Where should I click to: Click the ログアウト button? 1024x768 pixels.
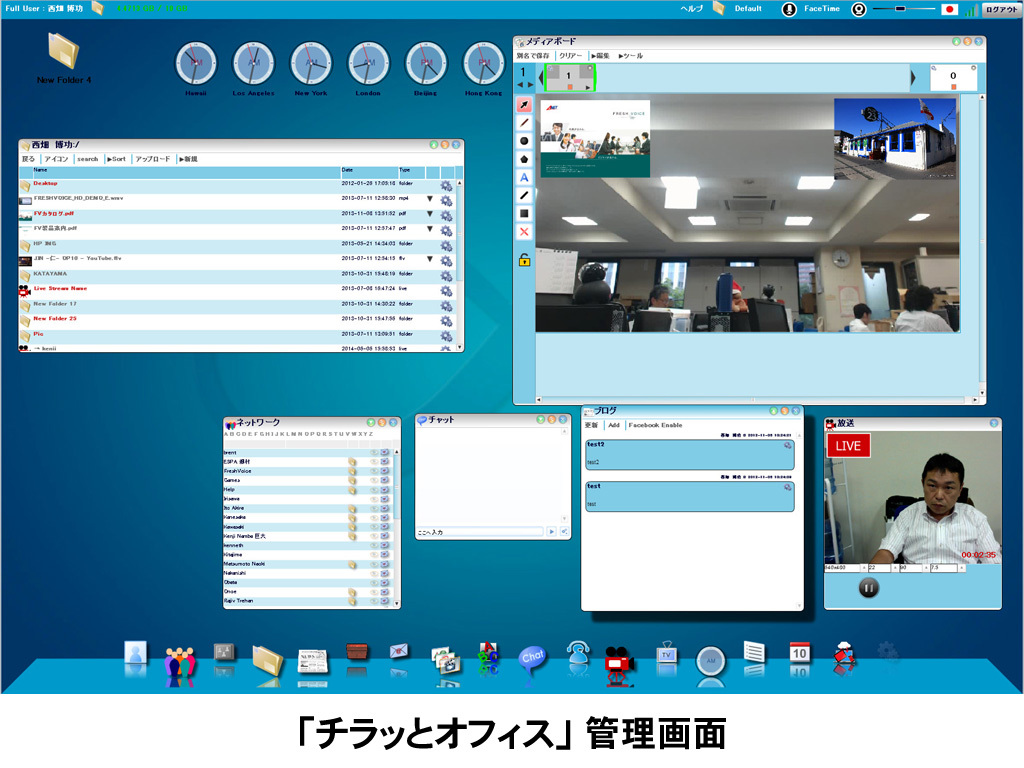1000,9
